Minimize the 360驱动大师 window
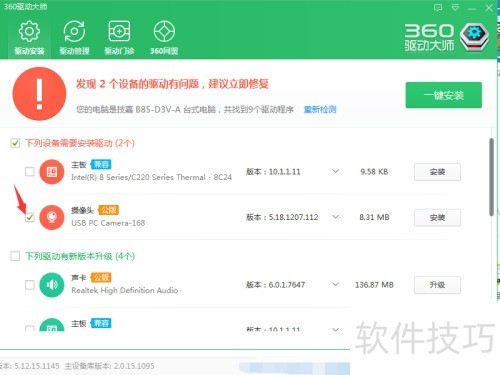The height and width of the screenshot is (375, 500). tap(472, 8)
